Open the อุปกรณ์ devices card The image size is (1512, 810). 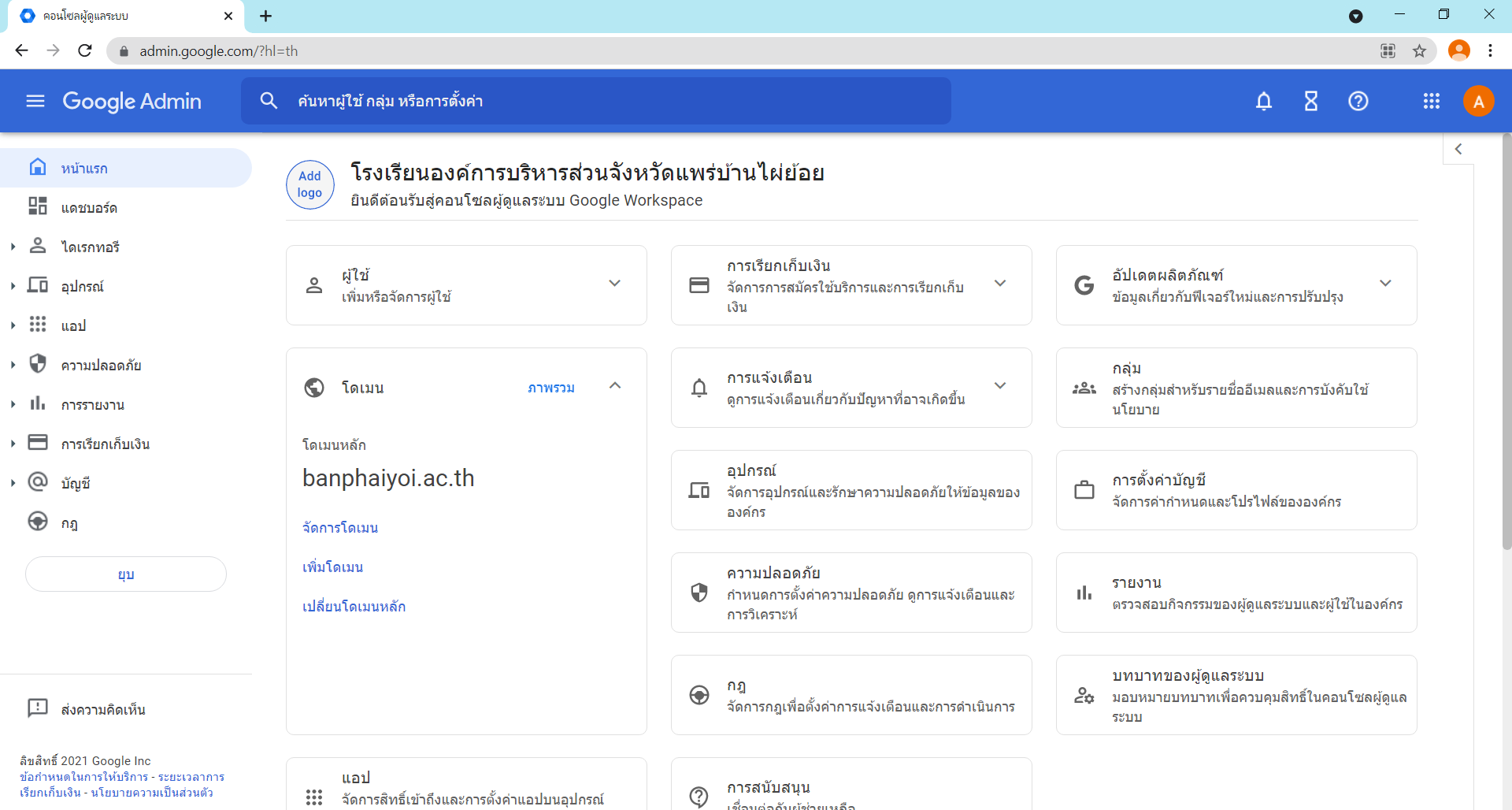(851, 490)
